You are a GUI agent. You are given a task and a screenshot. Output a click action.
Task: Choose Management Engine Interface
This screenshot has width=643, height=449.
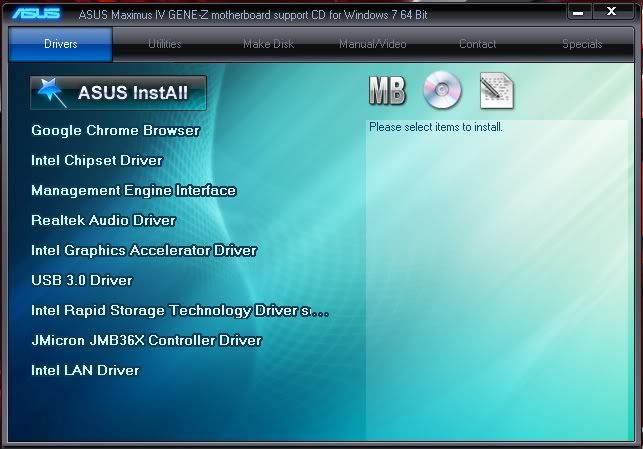(x=134, y=191)
